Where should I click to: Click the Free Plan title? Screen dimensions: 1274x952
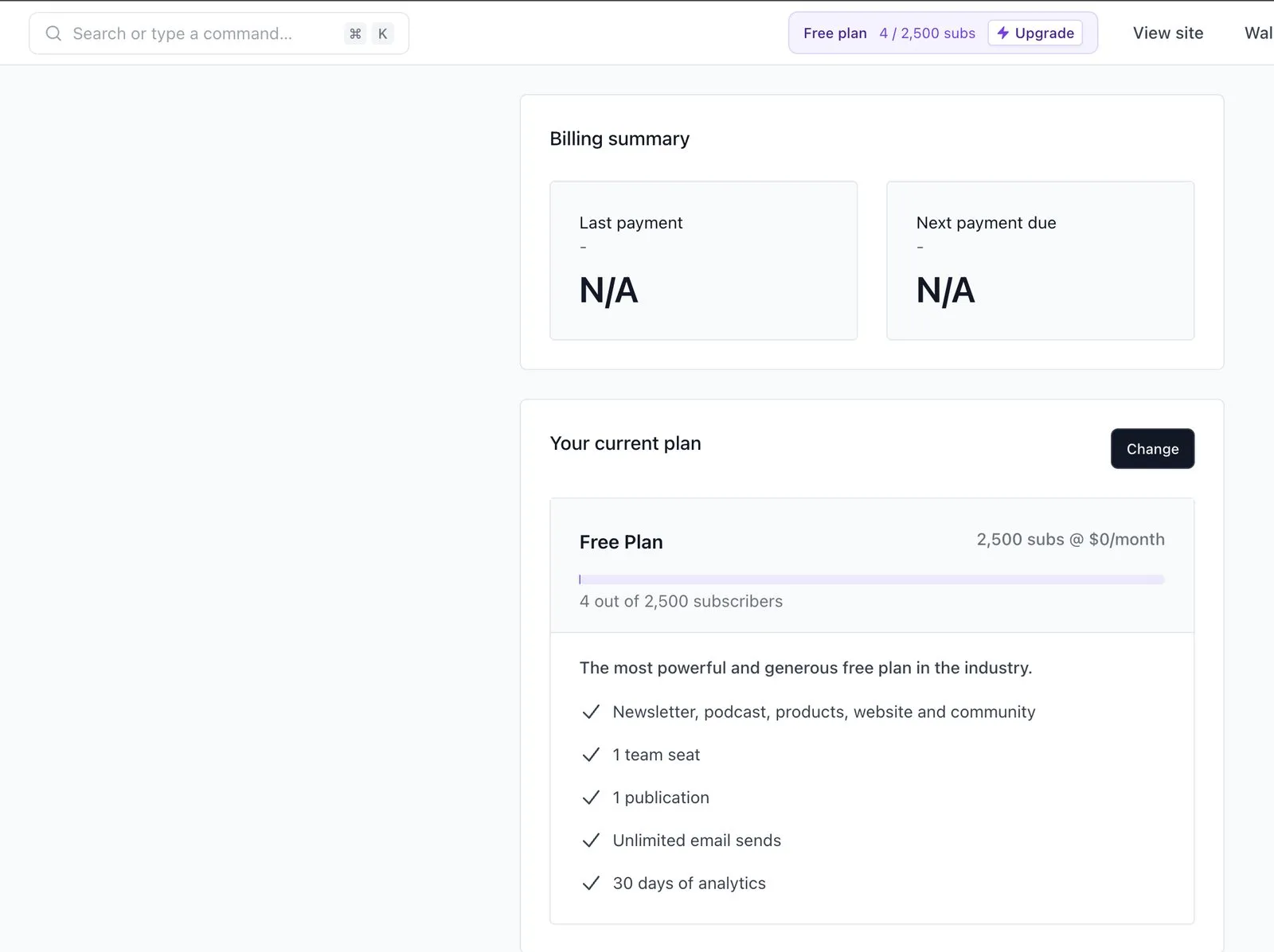point(621,542)
